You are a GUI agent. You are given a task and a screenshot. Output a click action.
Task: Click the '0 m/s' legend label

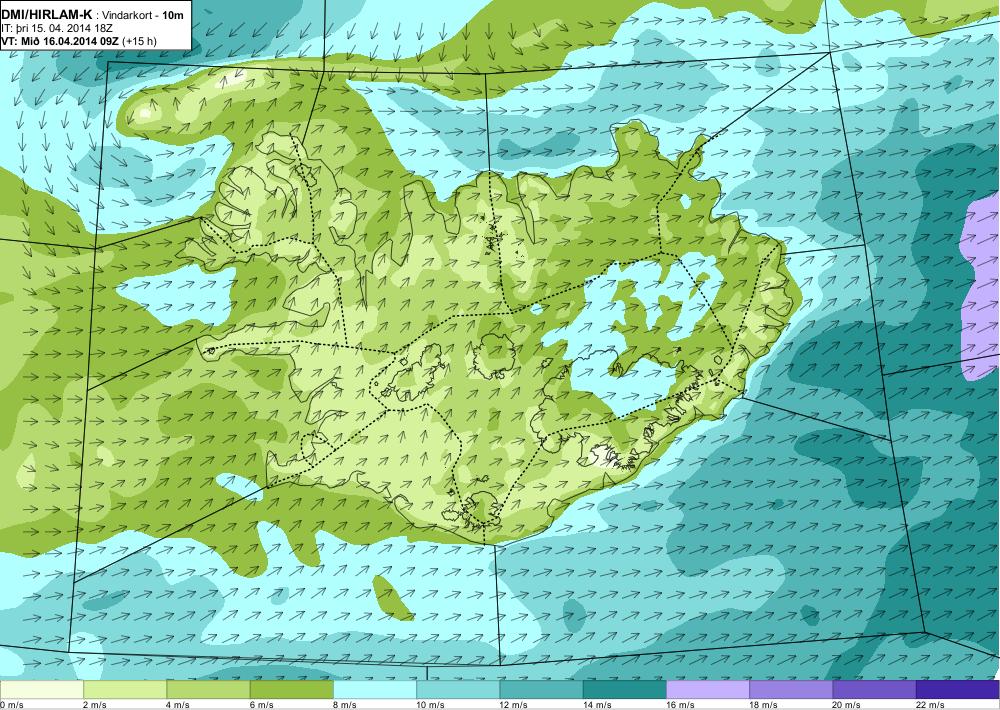coord(12,705)
